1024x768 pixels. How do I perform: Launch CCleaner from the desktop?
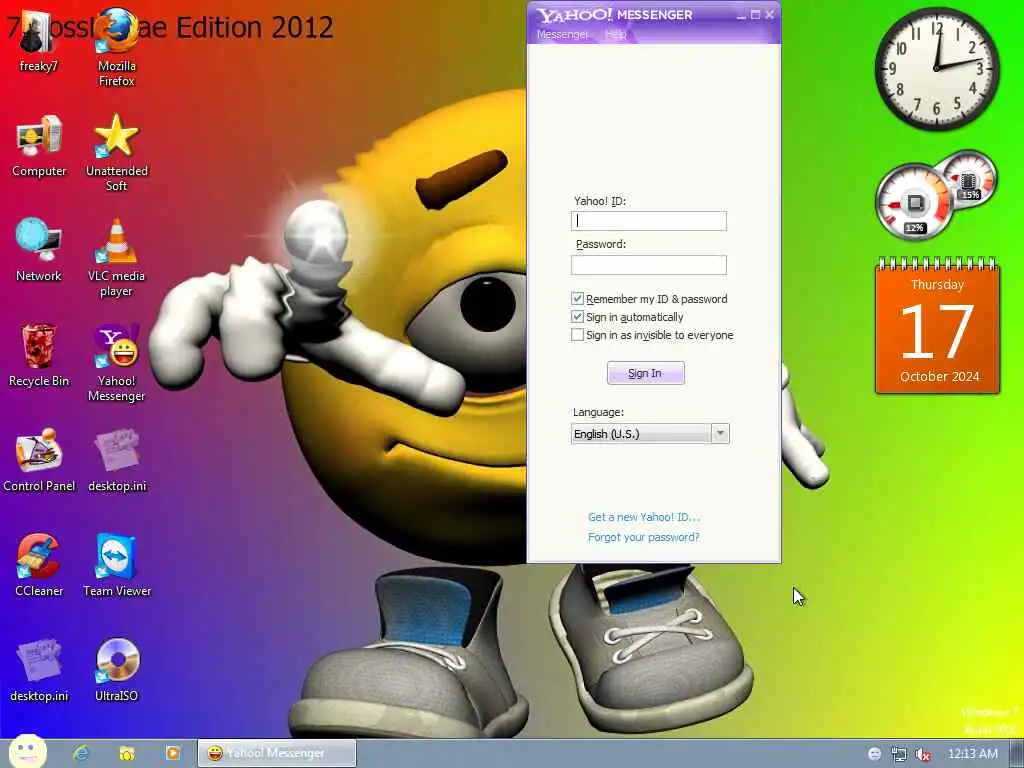(39, 566)
